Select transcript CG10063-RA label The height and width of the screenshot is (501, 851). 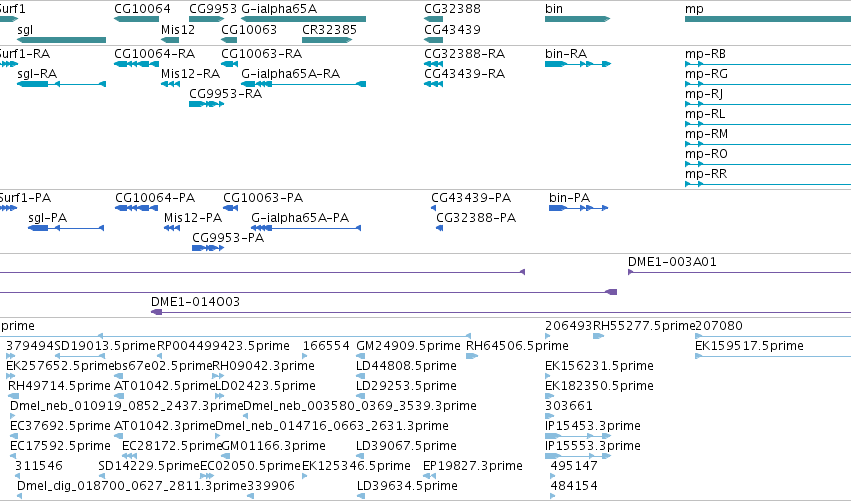tap(261, 54)
